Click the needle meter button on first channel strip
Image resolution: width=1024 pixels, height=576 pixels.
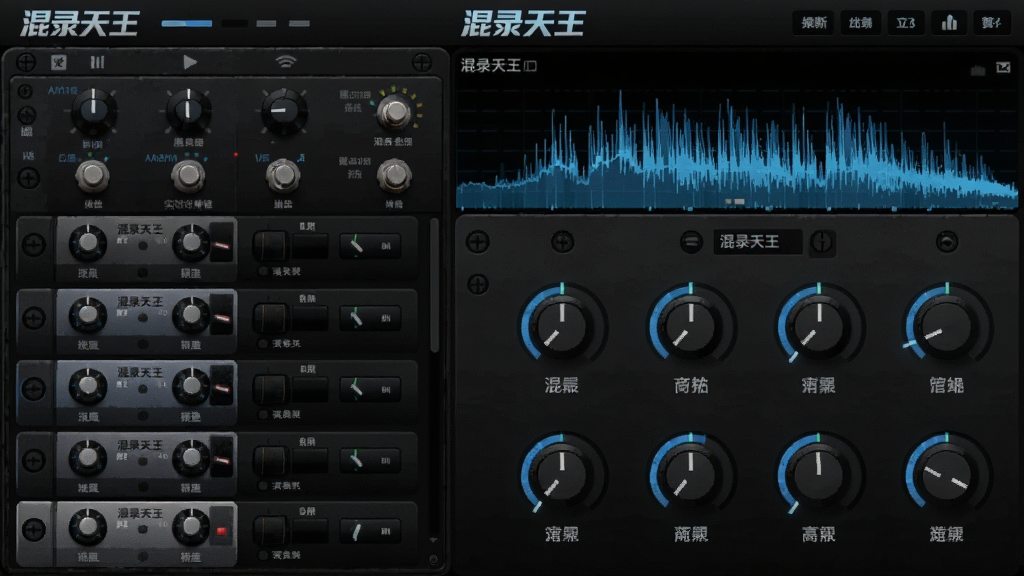coord(370,246)
